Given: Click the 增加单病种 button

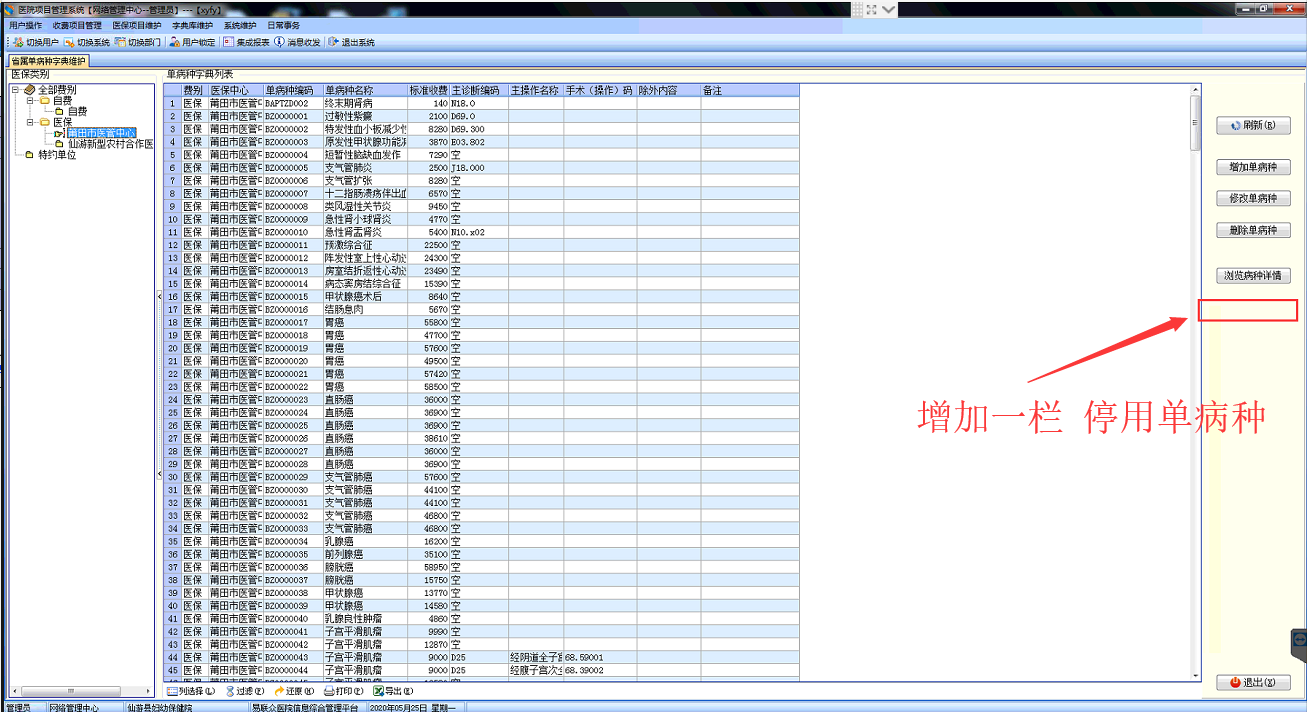Looking at the screenshot, I should [1253, 167].
